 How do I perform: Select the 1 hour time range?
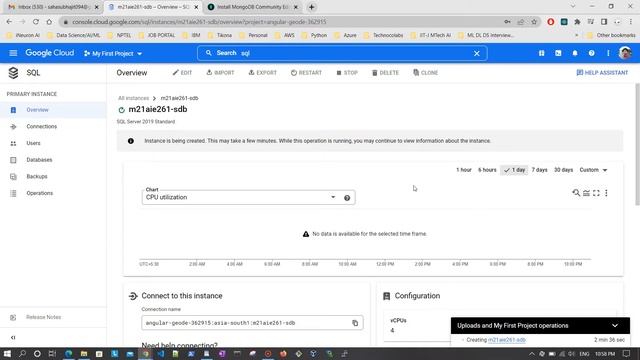(x=464, y=170)
